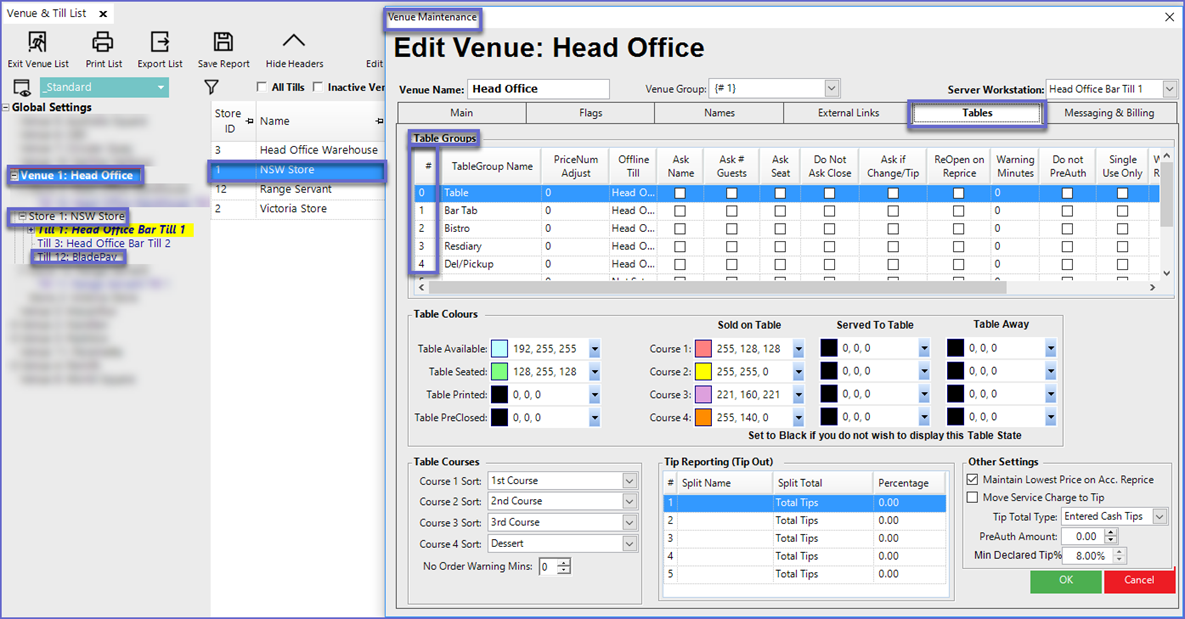
Task: Click the Export List icon
Action: pyautogui.click(x=160, y=42)
